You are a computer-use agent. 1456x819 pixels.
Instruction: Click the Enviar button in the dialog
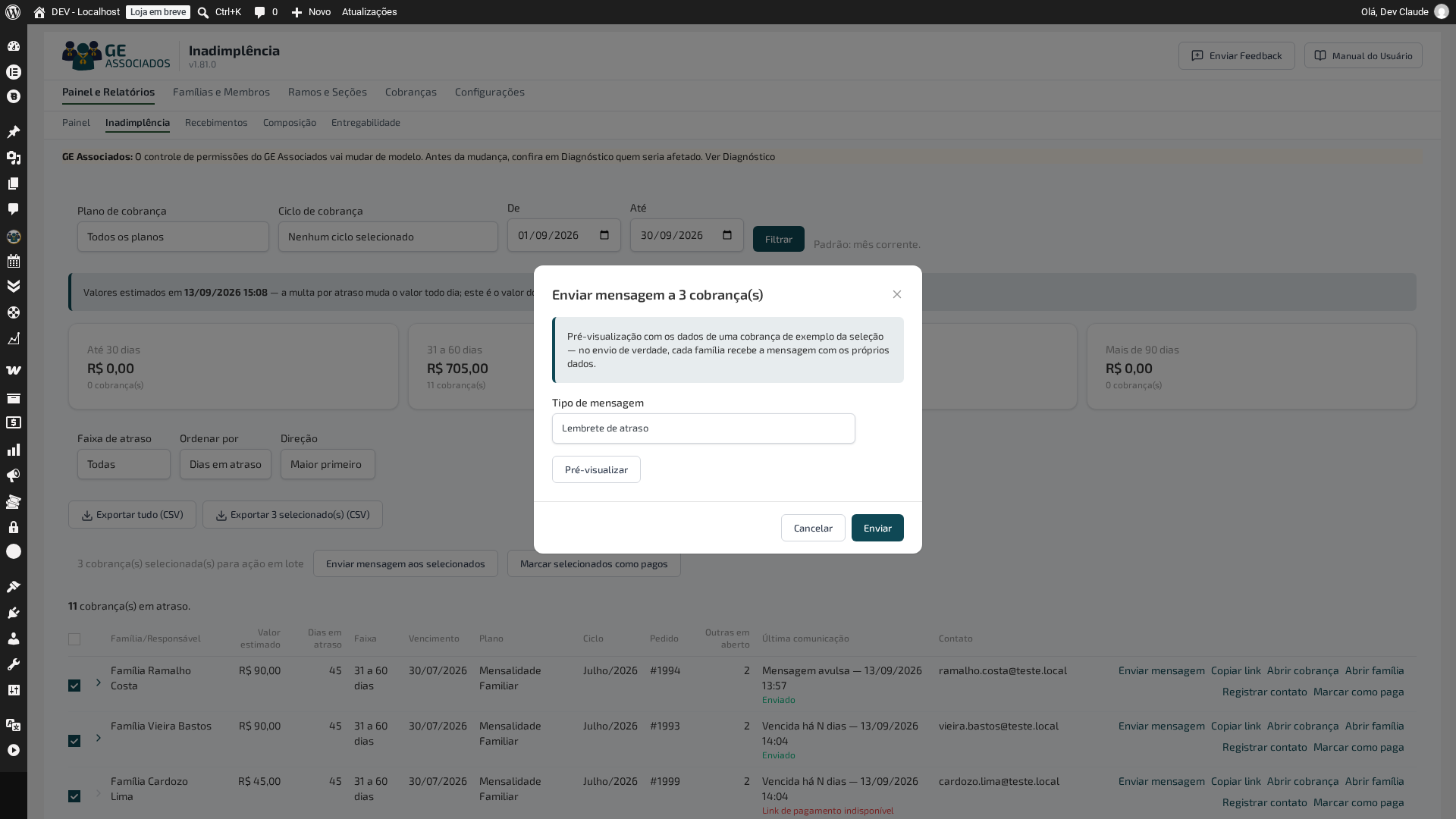click(x=877, y=528)
